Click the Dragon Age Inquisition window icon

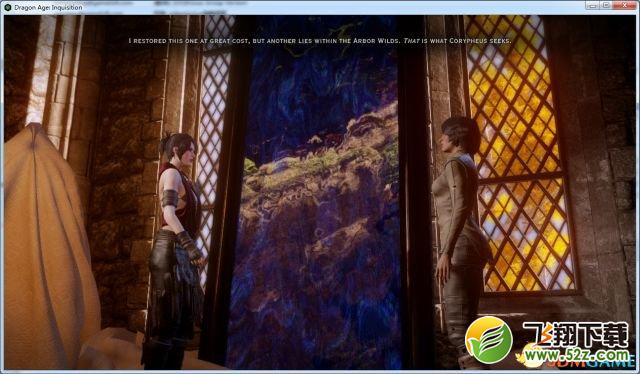7,7
